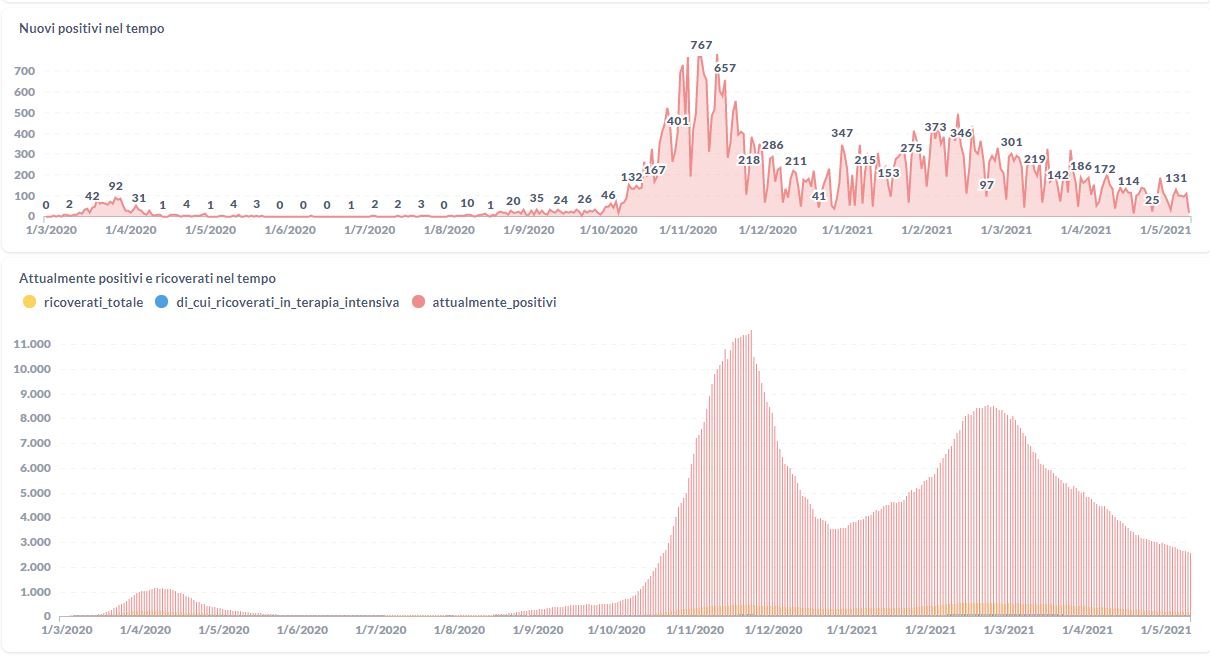Select the "Nuovi positivi nel tempo" chart title
The image size is (1210, 657).
92,29
